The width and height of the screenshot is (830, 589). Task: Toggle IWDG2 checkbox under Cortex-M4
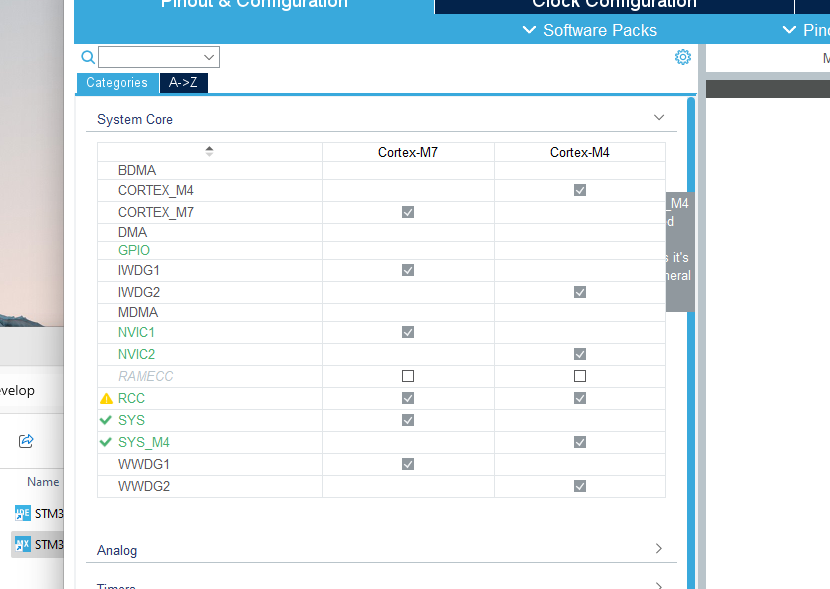580,292
